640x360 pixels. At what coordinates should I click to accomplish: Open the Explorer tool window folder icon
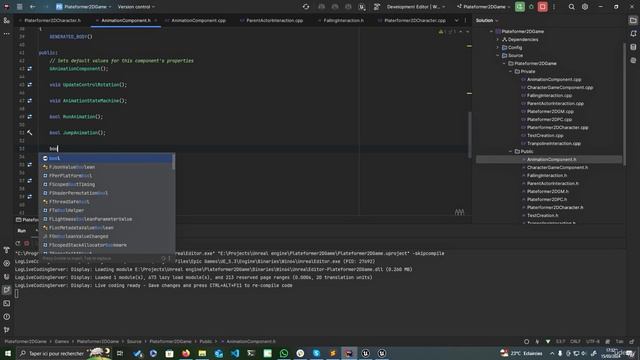pyautogui.click(x=633, y=20)
